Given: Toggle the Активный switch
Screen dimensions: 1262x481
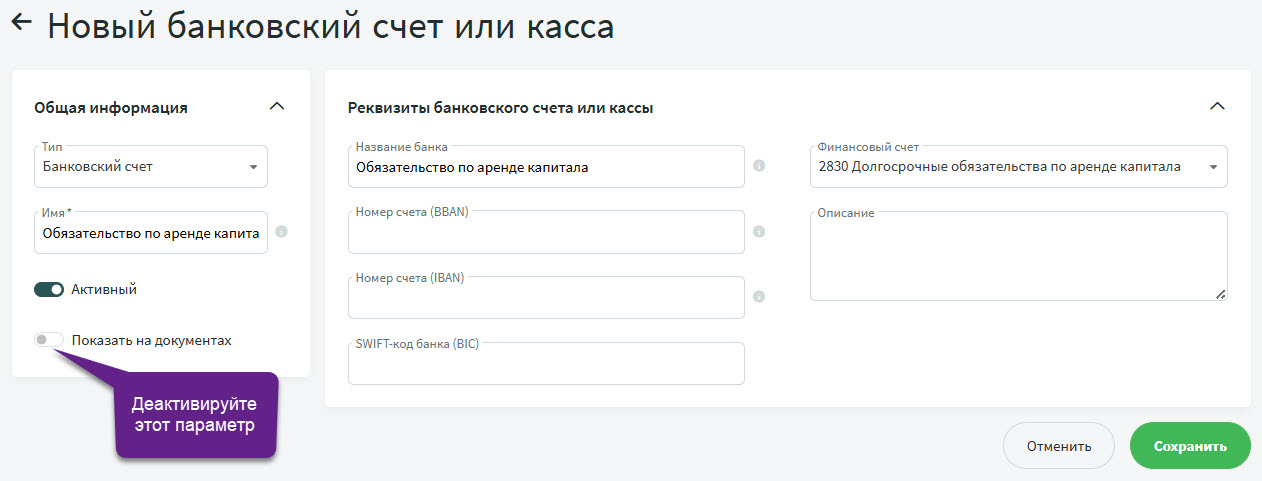Looking at the screenshot, I should coord(49,289).
